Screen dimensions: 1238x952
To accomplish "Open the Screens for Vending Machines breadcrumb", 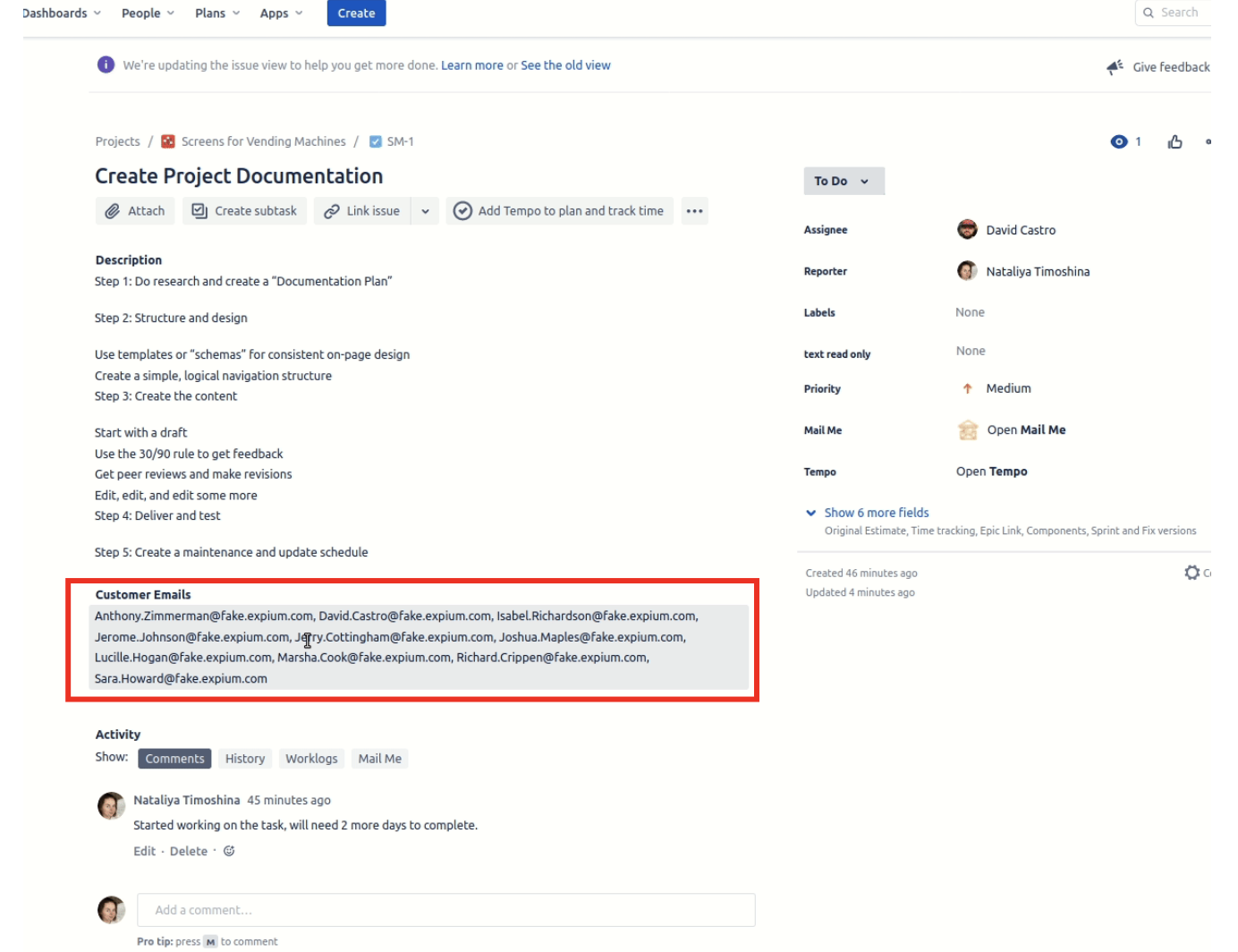I will click(x=263, y=141).
